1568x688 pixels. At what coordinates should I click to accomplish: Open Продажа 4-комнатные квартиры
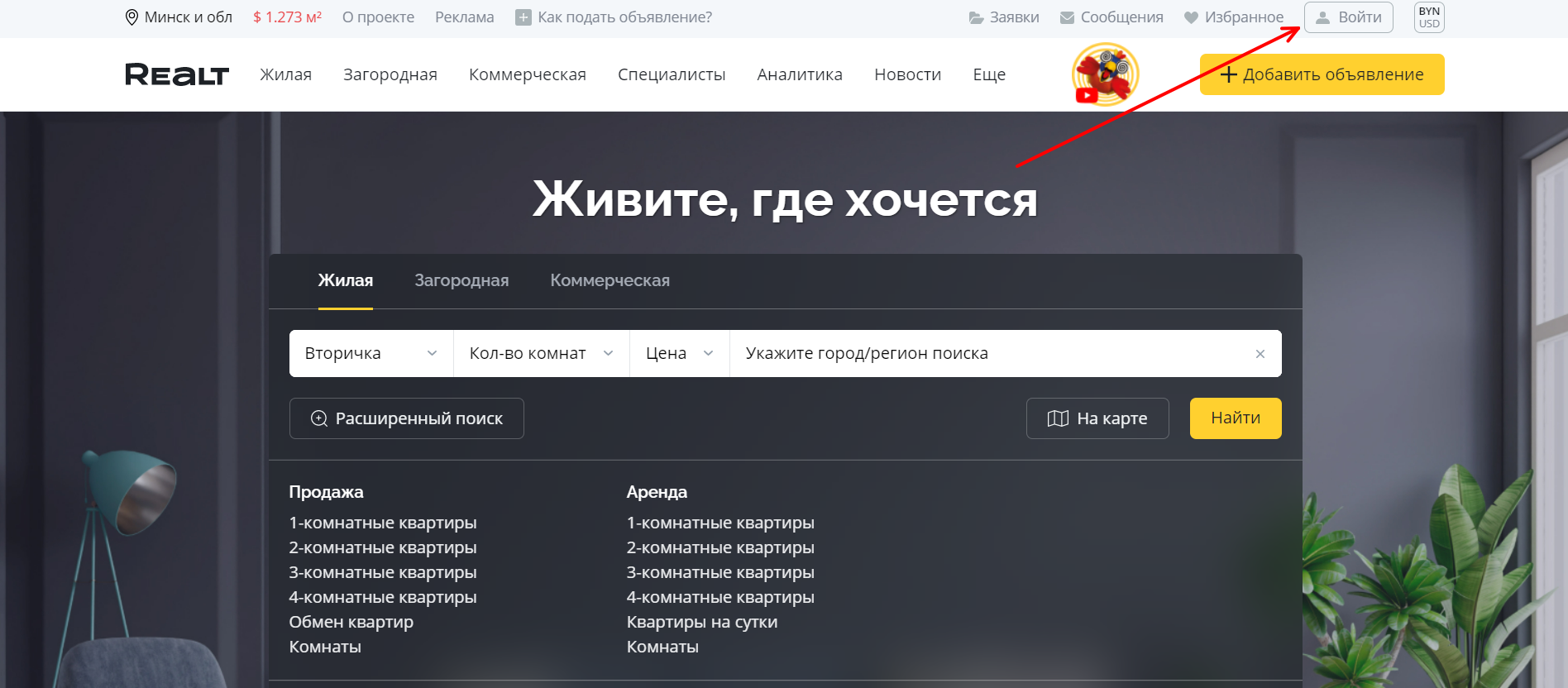click(383, 597)
